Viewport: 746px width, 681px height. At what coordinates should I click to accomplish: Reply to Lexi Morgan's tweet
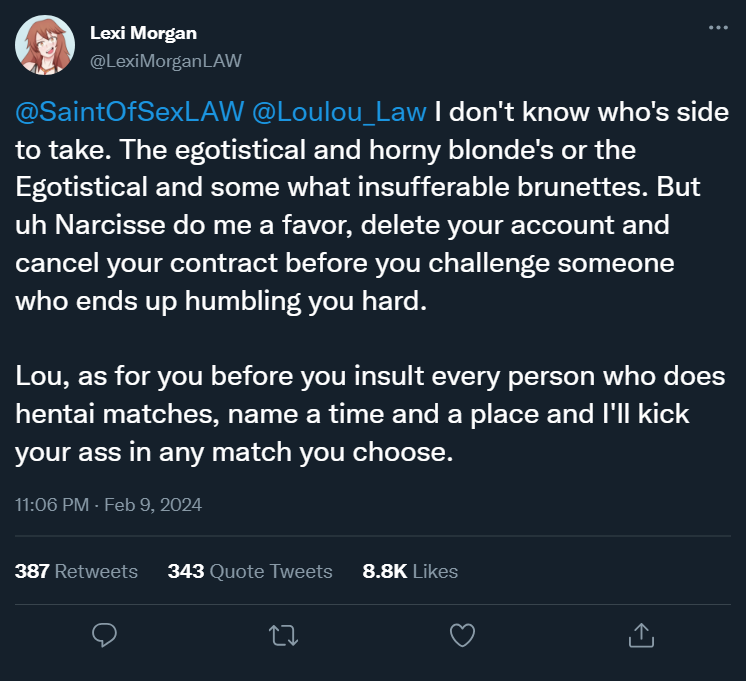pyautogui.click(x=105, y=634)
